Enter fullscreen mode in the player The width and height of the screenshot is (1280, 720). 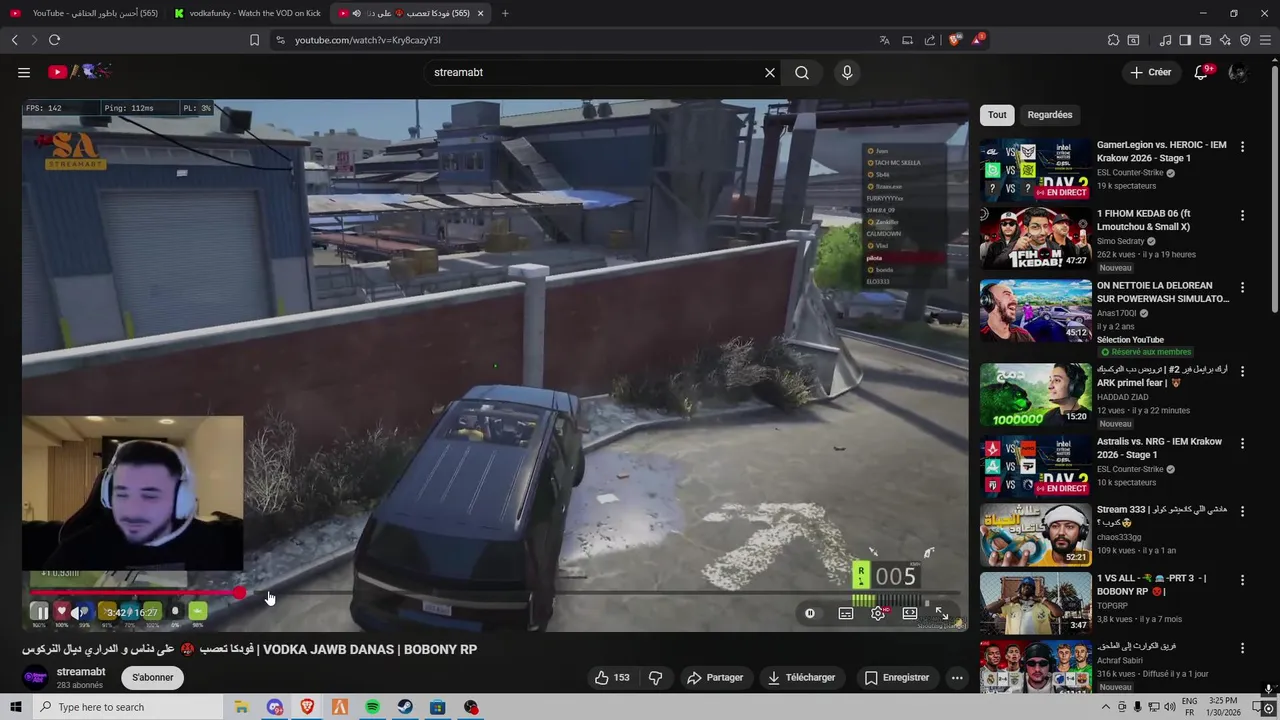pyautogui.click(x=942, y=613)
